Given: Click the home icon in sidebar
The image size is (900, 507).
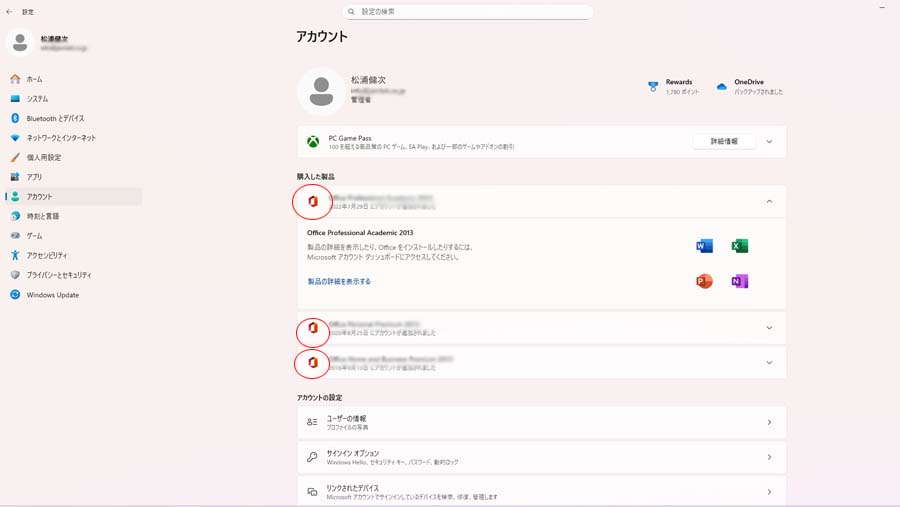Looking at the screenshot, I should coord(15,79).
